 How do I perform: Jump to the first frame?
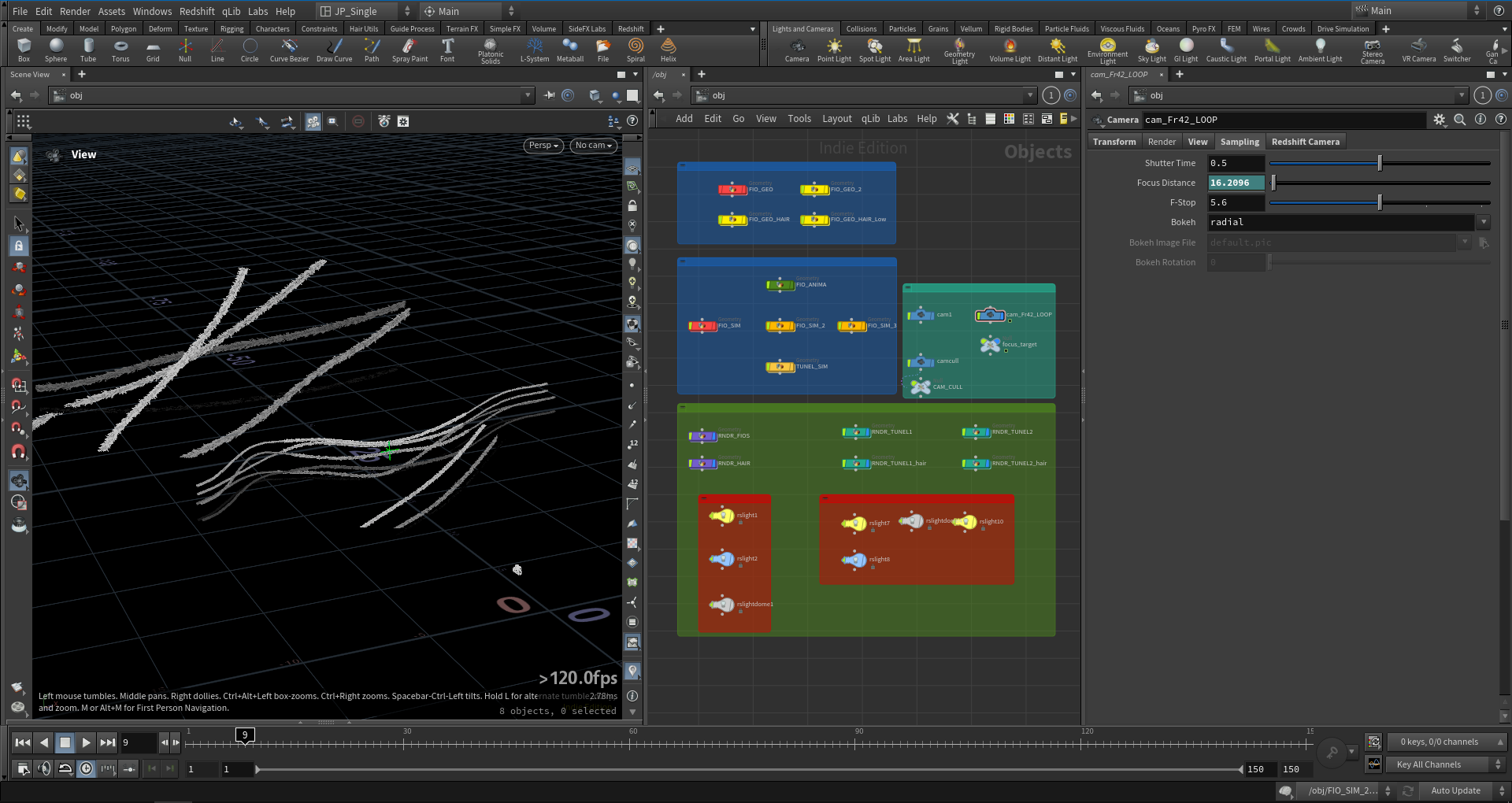[23, 742]
